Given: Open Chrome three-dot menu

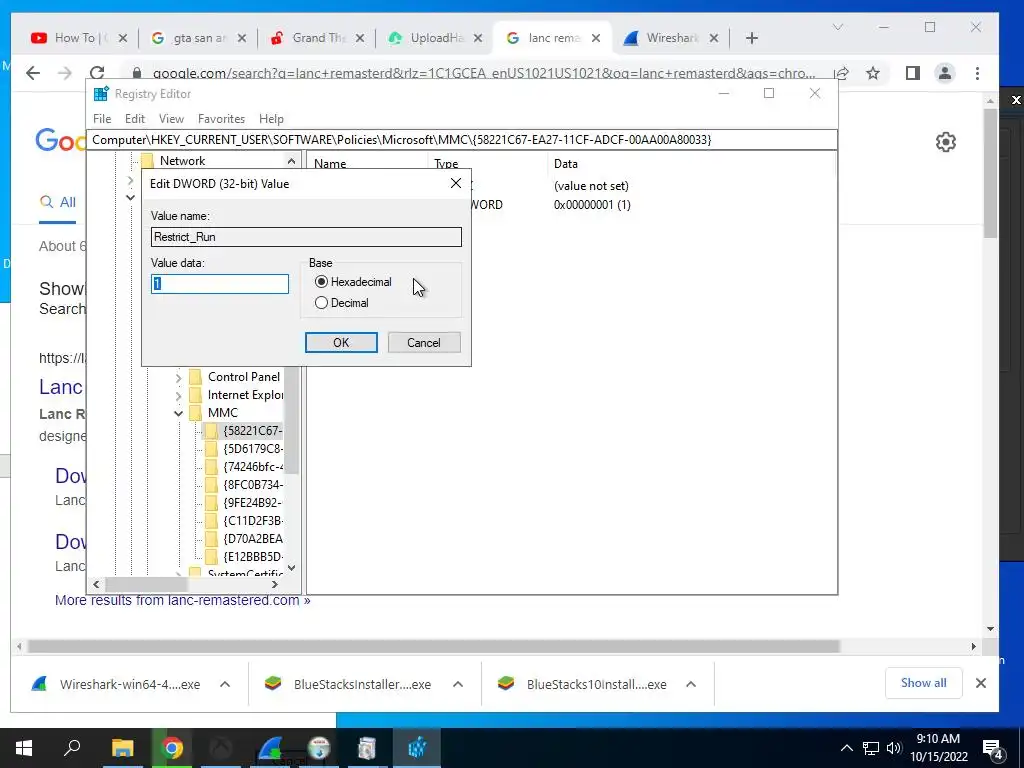Looking at the screenshot, I should click(x=977, y=73).
